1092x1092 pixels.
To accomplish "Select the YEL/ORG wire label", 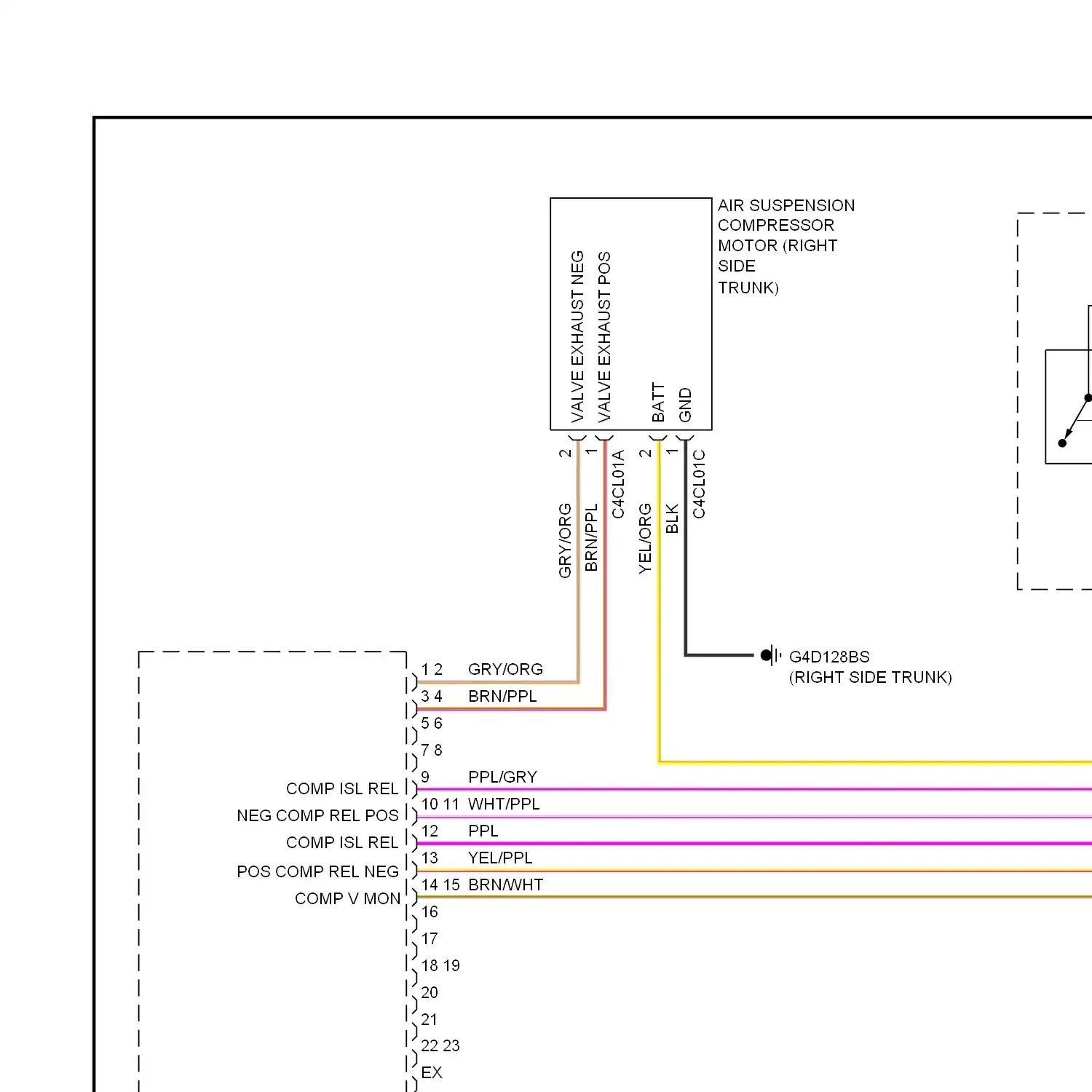I will coord(645,539).
